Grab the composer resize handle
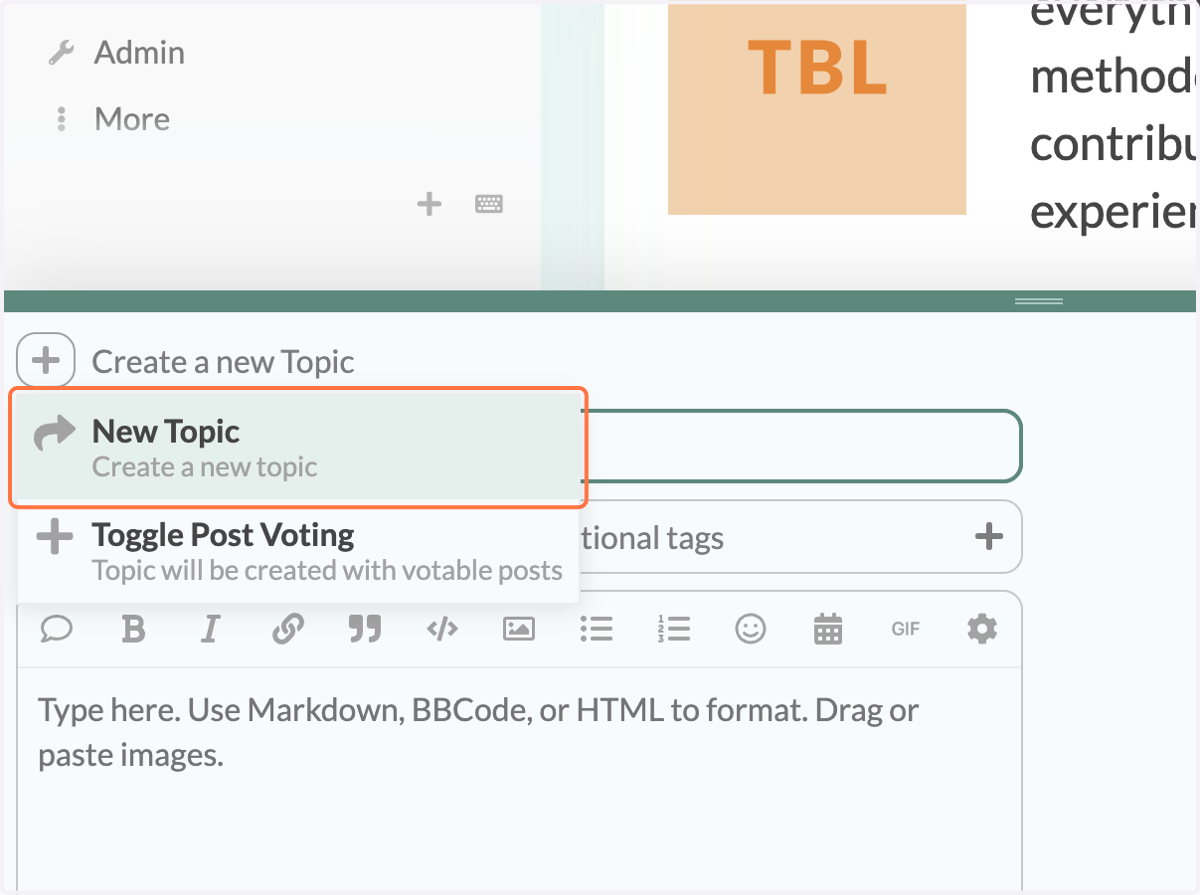 pyautogui.click(x=1039, y=301)
